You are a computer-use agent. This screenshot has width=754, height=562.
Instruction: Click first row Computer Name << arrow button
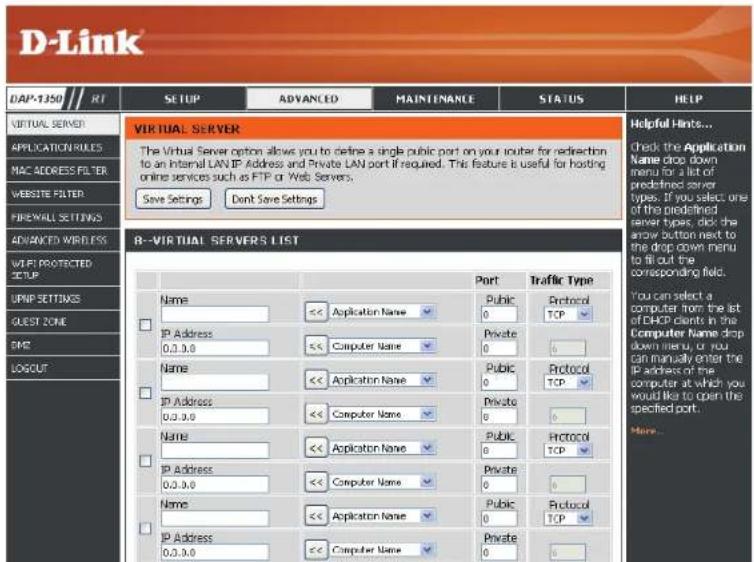316,346
